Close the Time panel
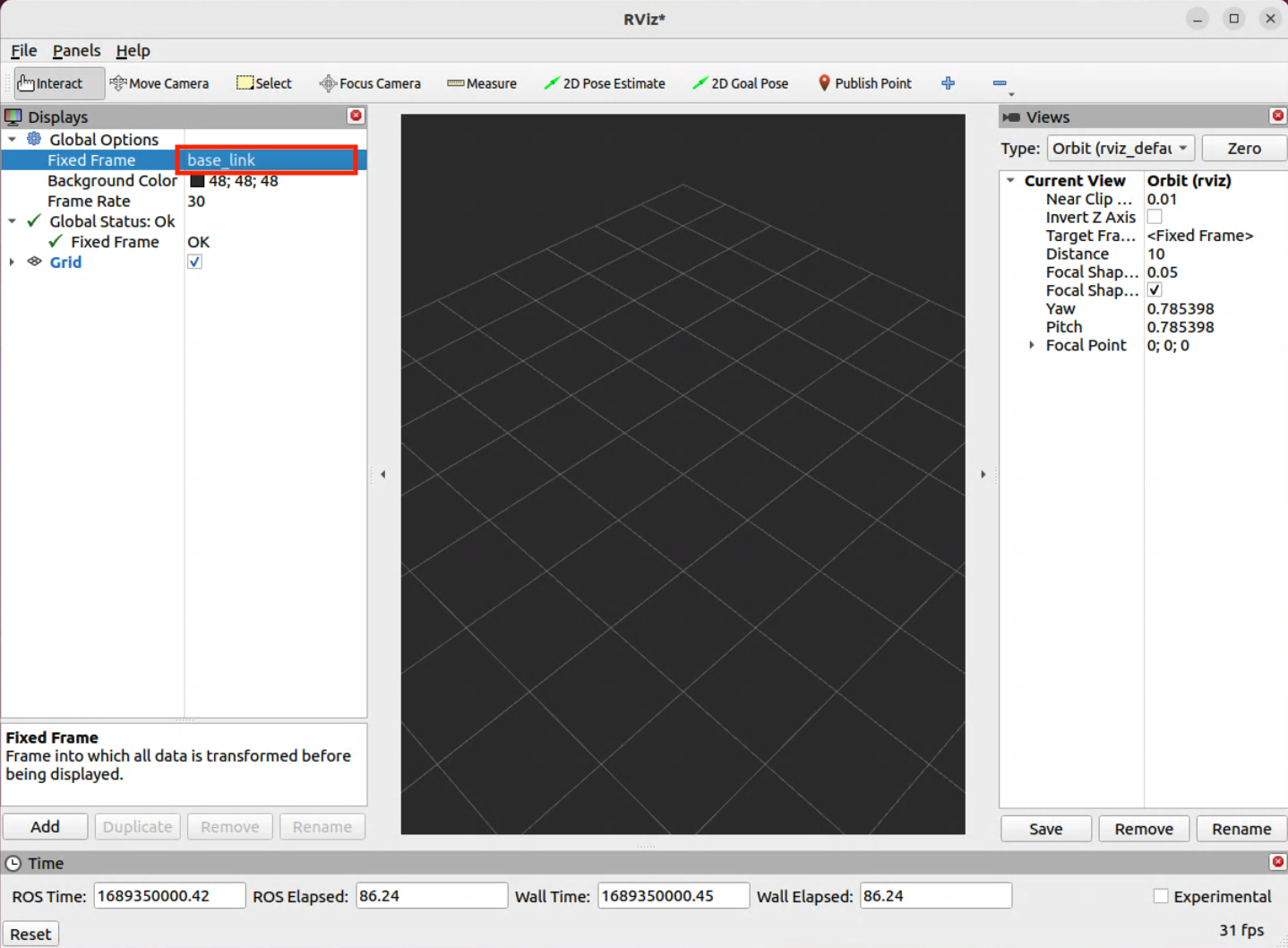 coord(1277,862)
